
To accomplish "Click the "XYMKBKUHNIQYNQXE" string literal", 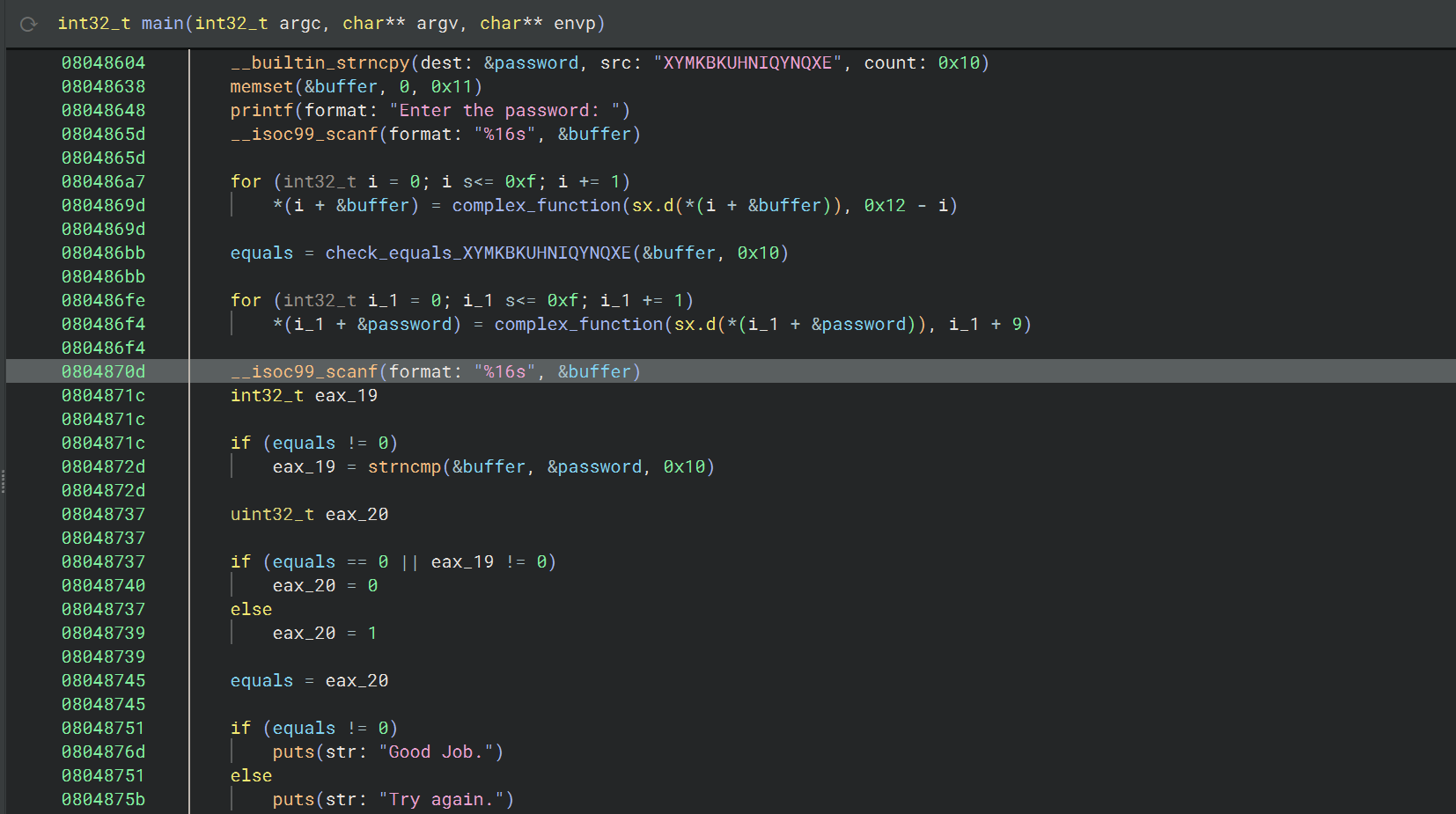I will [747, 63].
